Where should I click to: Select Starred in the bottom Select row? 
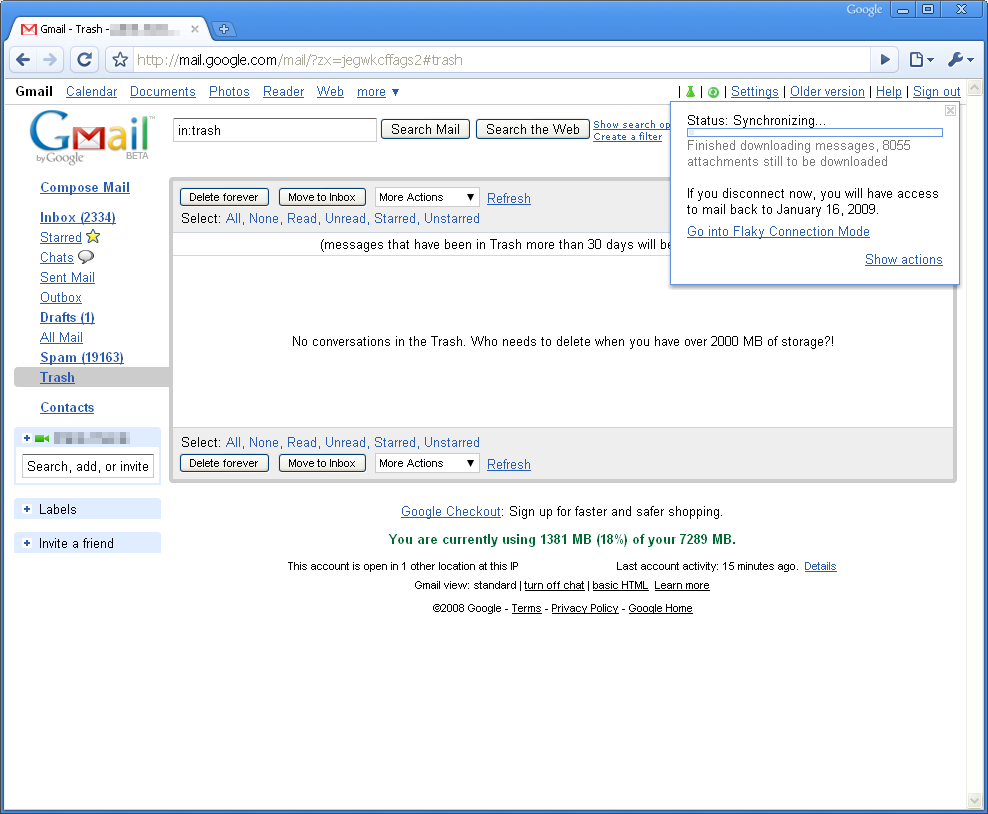[x=394, y=442]
